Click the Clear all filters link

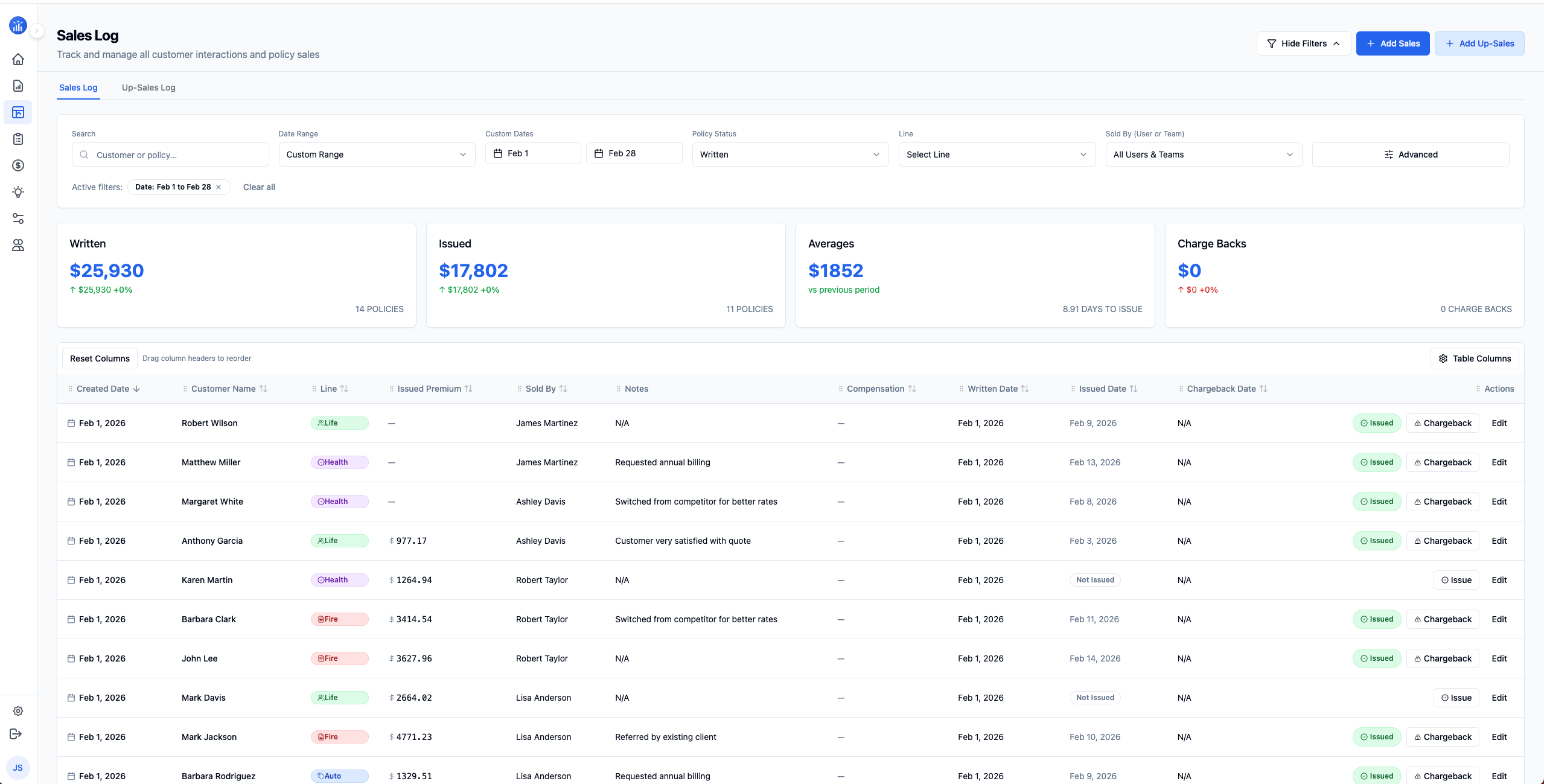[x=259, y=187]
